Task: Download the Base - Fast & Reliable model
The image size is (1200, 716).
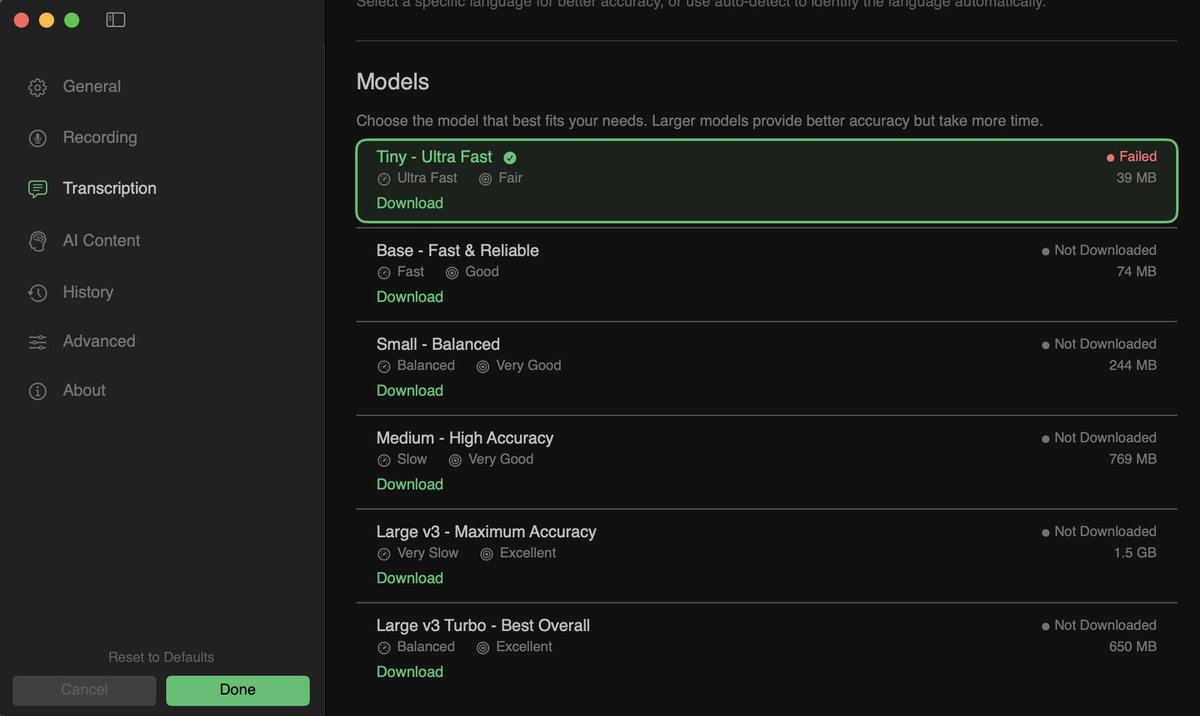Action: click(410, 297)
